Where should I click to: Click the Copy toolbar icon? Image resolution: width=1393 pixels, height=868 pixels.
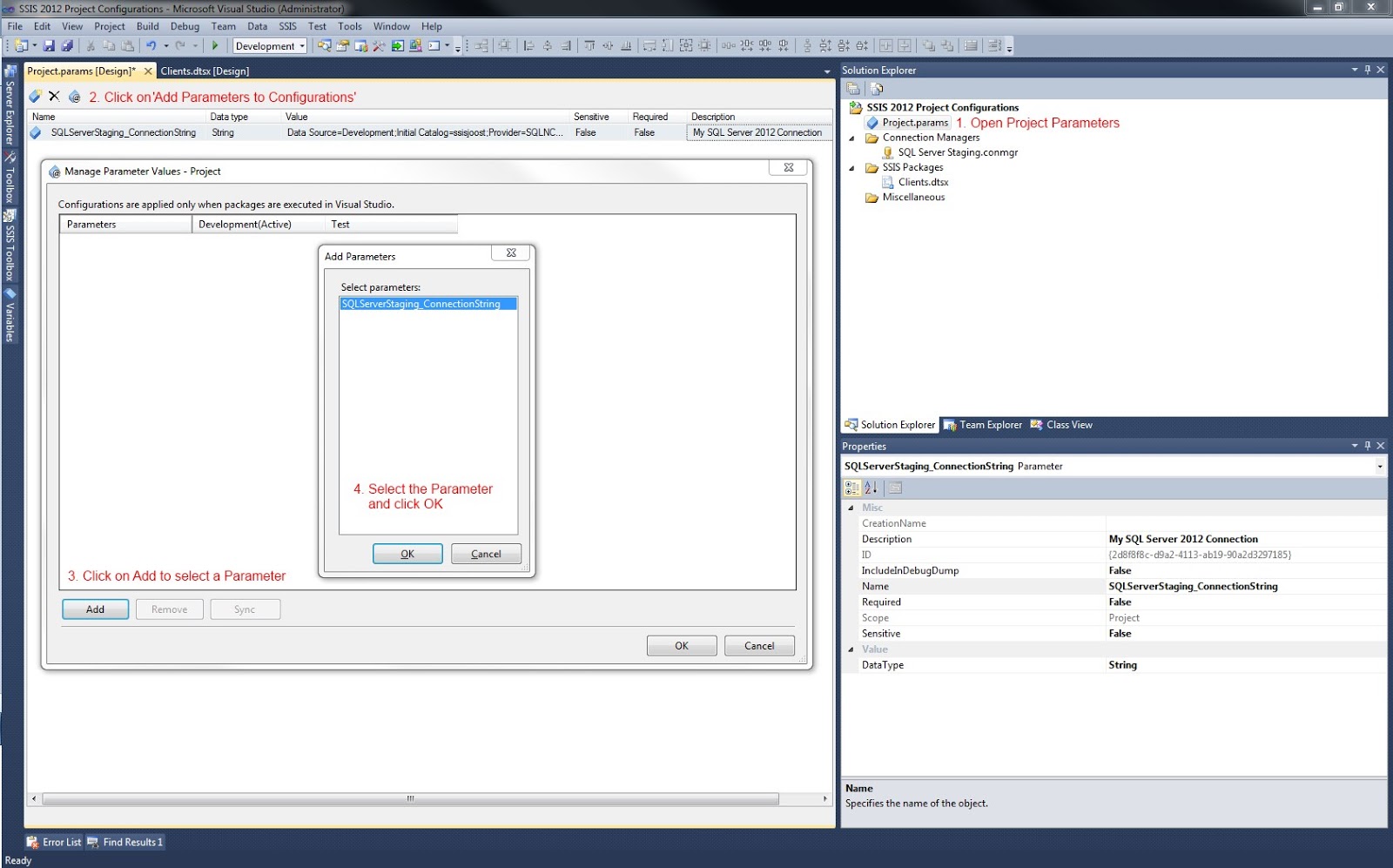coord(109,46)
